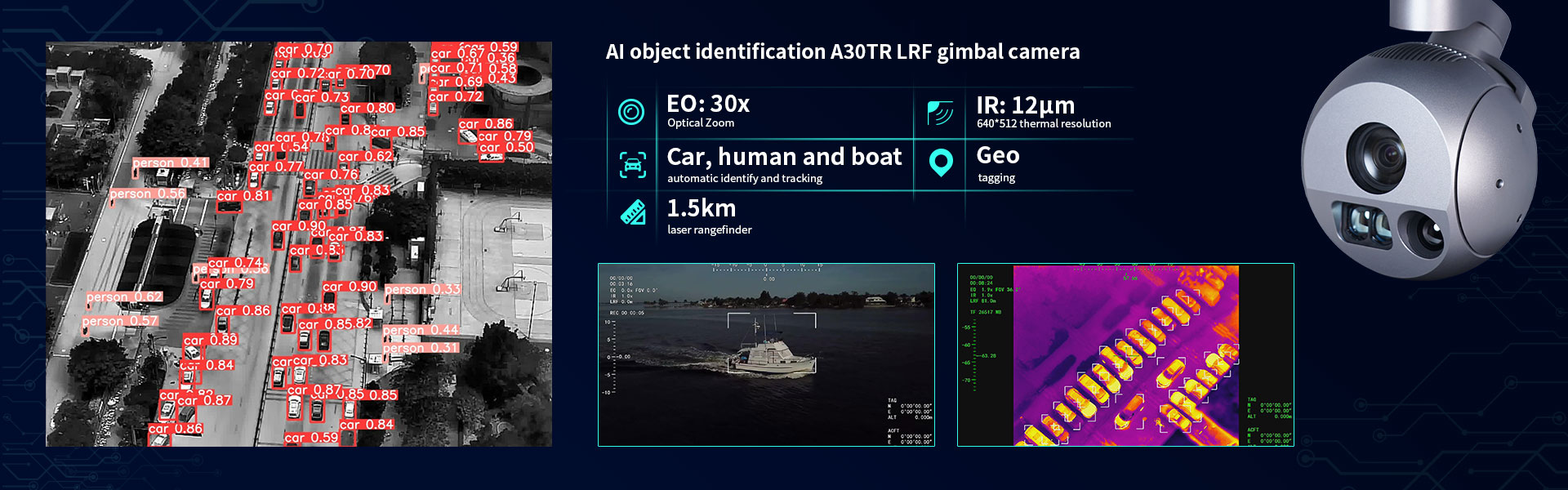The image size is (1568, 490).
Task: Open the boat tracking video thumbnail
Action: (x=766, y=354)
